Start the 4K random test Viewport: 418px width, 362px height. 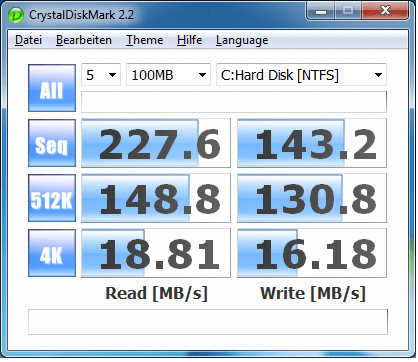52,253
